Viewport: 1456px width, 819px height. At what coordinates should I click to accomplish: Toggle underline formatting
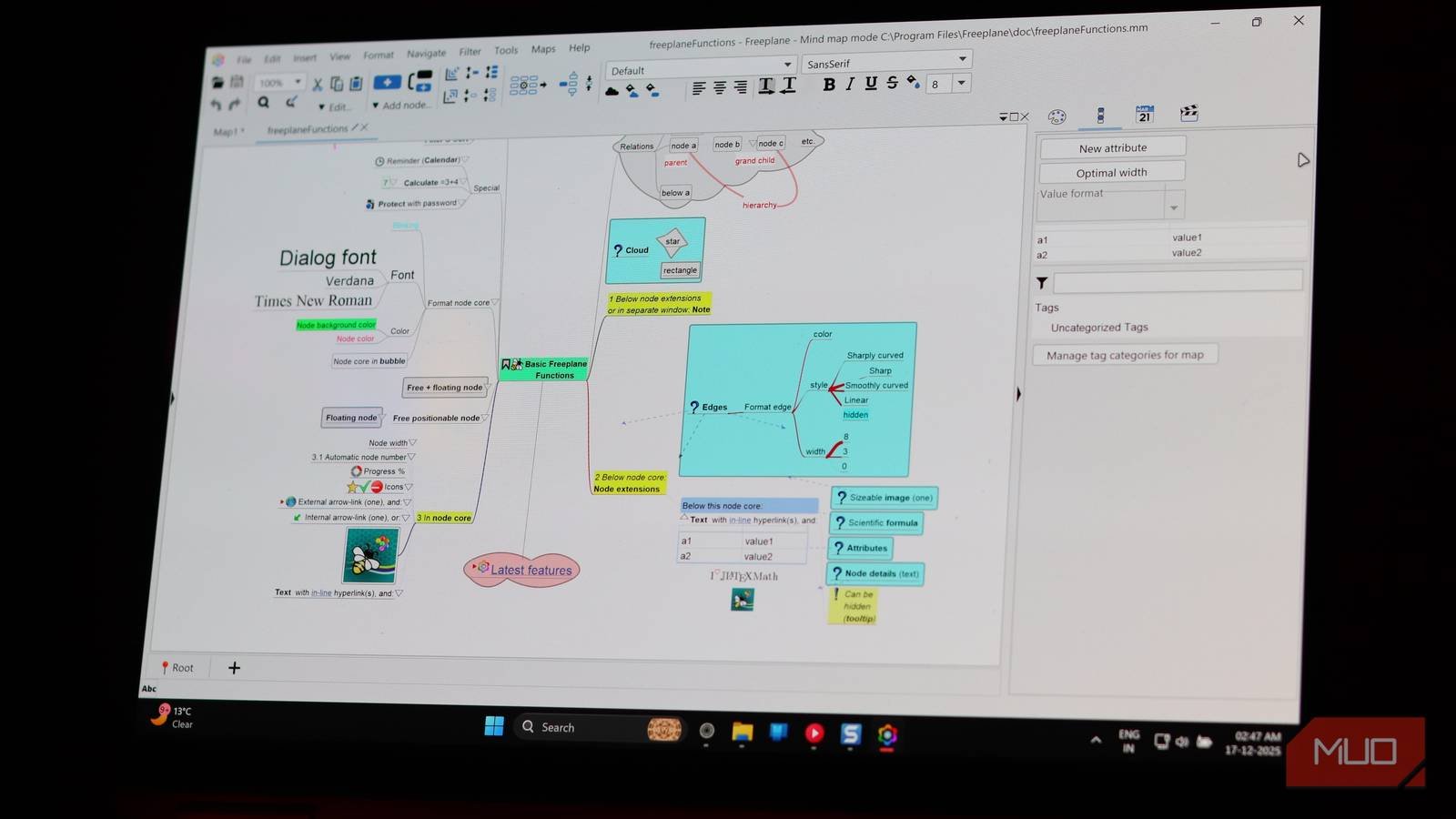click(x=871, y=84)
